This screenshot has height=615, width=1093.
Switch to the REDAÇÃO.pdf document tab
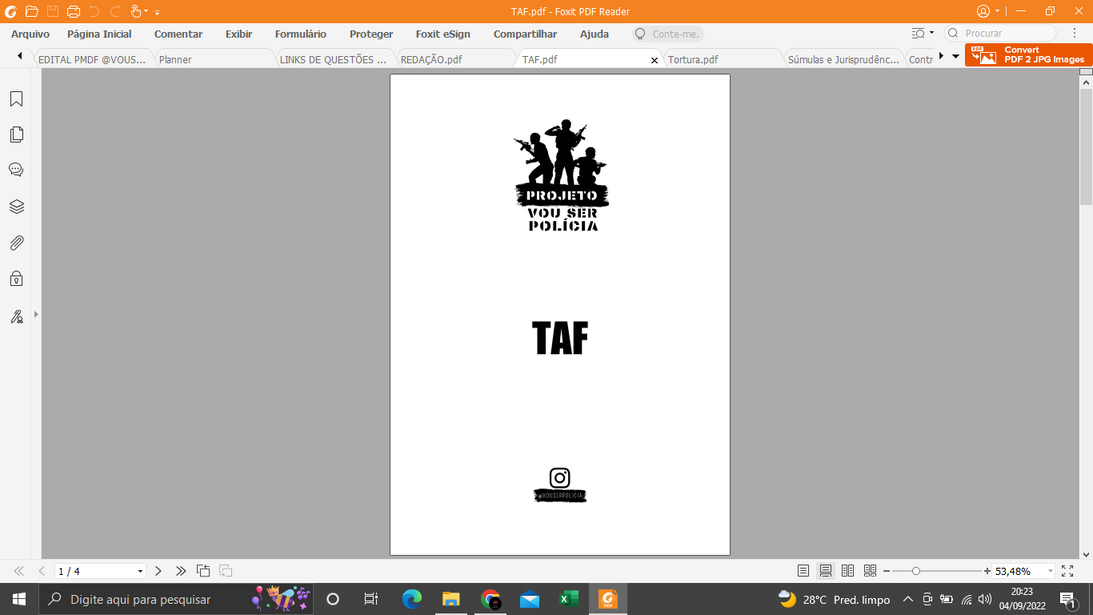click(x=454, y=59)
